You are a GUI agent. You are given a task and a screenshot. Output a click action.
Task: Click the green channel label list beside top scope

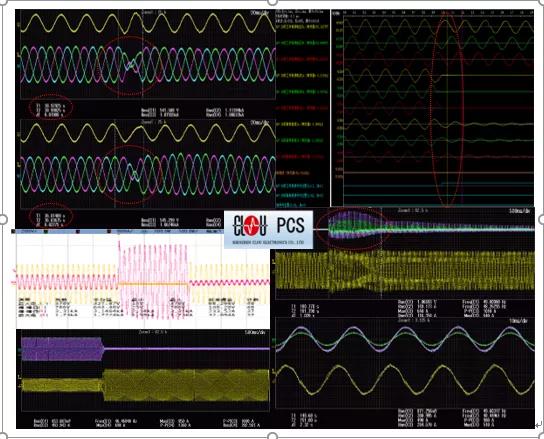302,108
